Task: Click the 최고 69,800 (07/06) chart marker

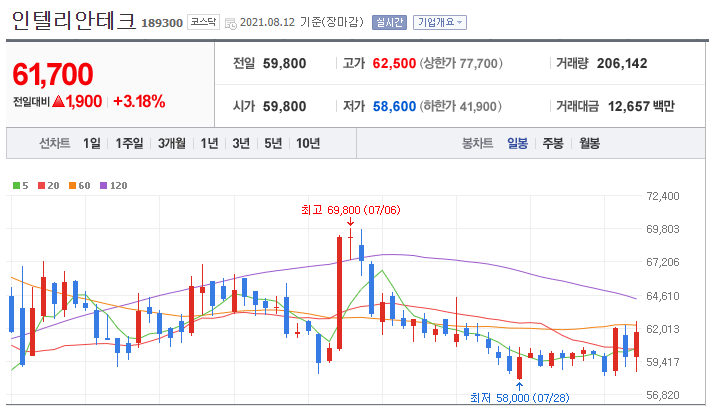Action: click(351, 210)
